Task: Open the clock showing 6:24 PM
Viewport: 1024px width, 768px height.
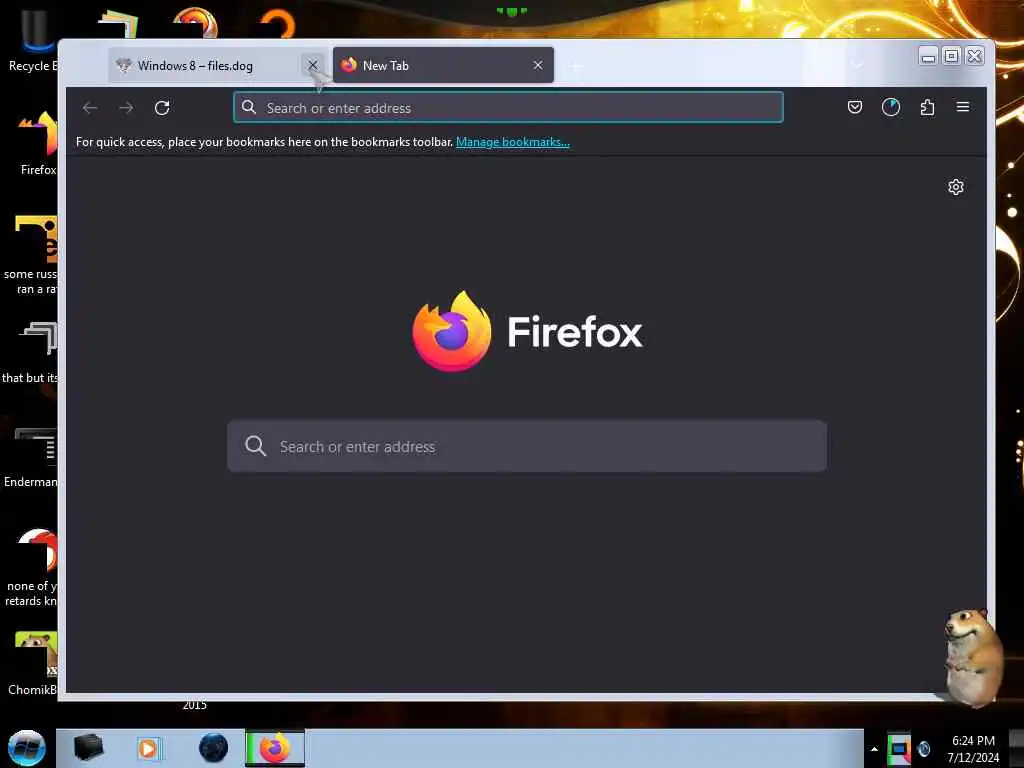Action: click(973, 748)
